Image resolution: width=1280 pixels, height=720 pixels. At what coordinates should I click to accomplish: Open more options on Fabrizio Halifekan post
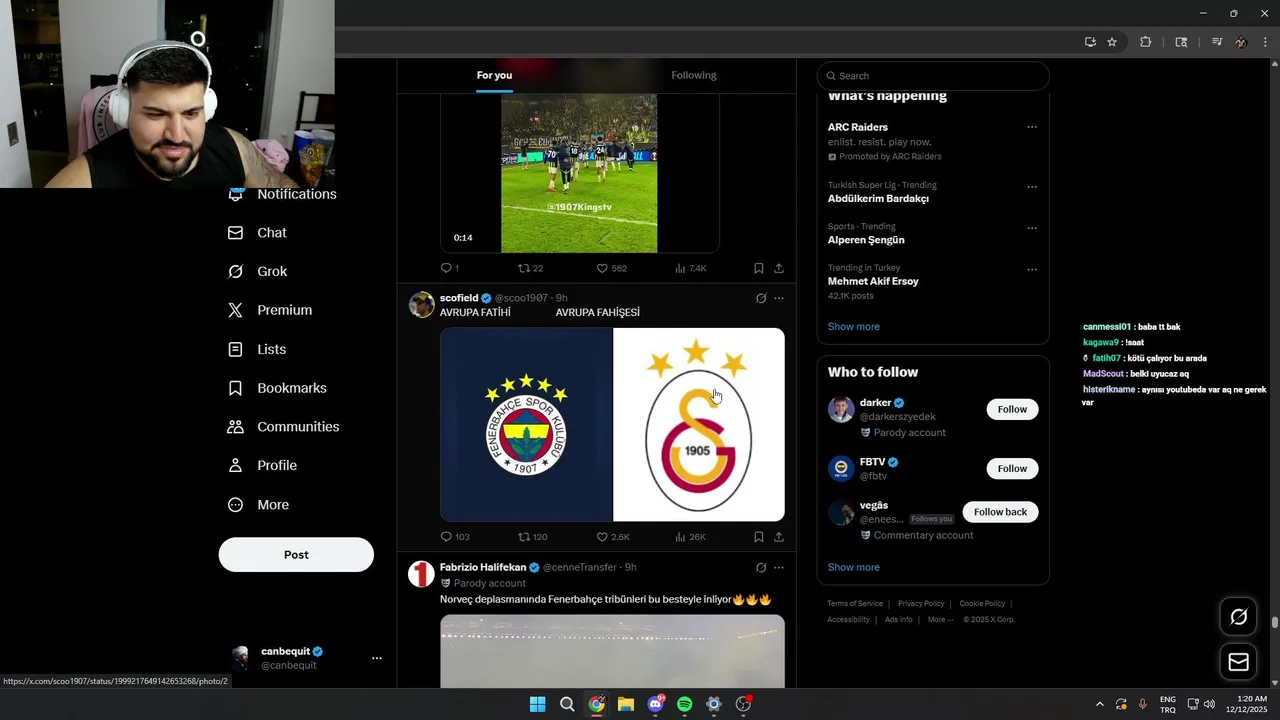point(779,567)
